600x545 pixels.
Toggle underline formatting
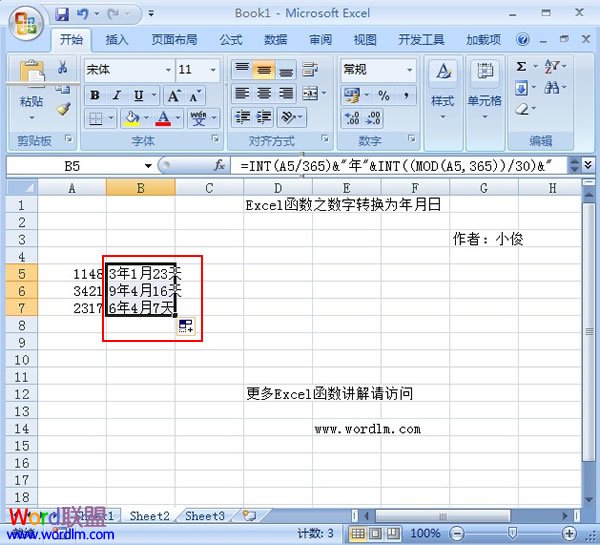pos(139,95)
